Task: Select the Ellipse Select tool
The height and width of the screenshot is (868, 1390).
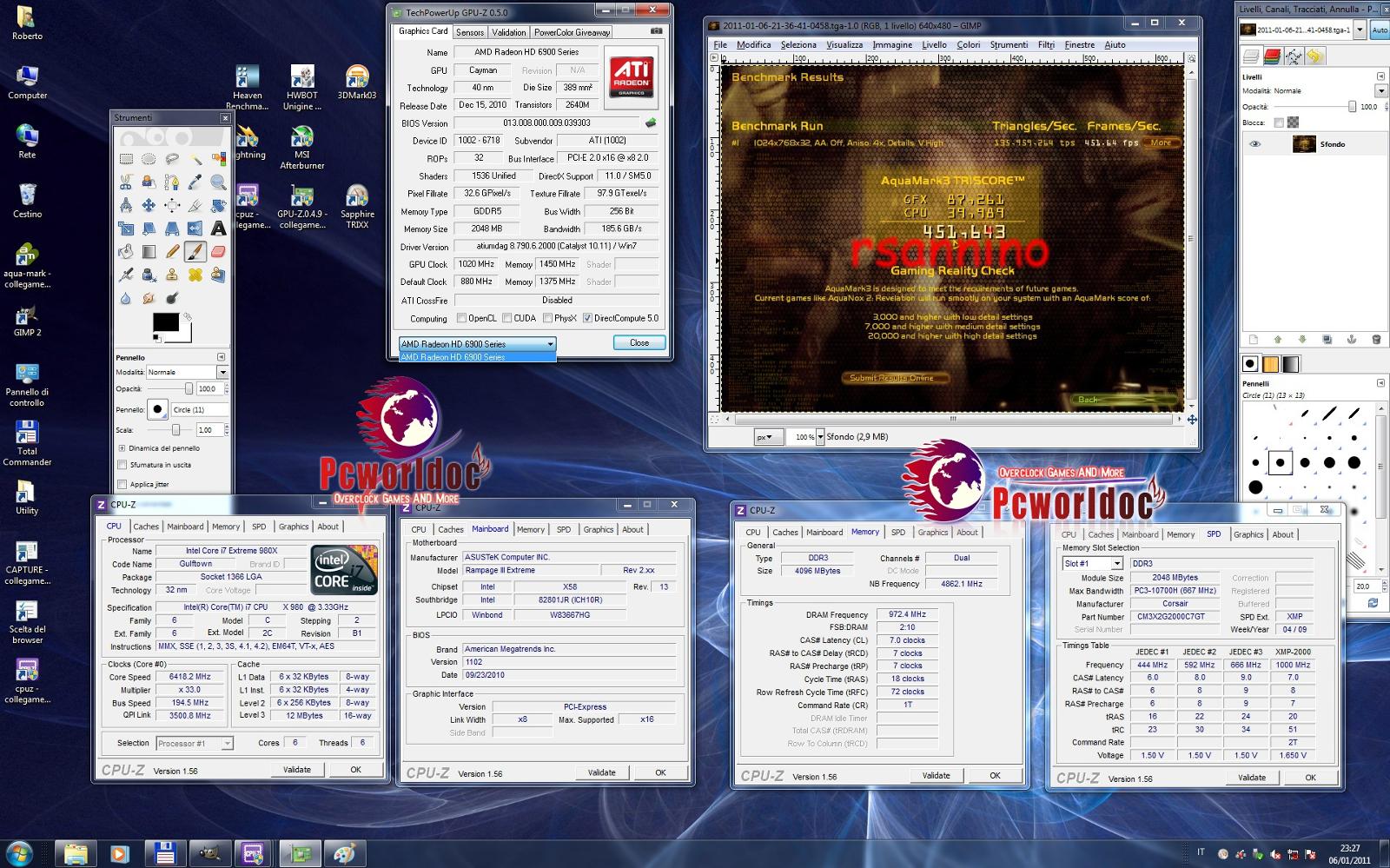Action: [149, 158]
